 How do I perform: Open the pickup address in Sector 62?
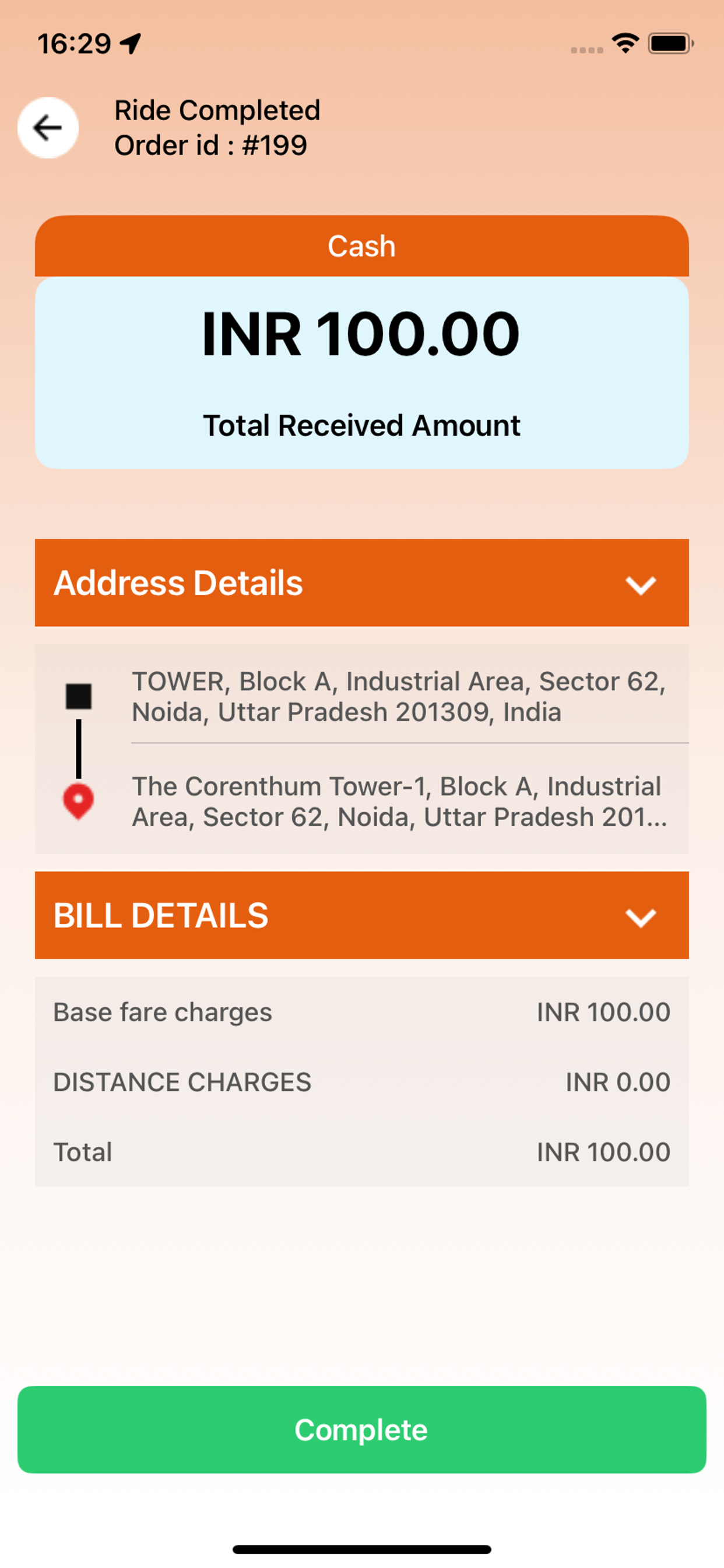pyautogui.click(x=399, y=696)
